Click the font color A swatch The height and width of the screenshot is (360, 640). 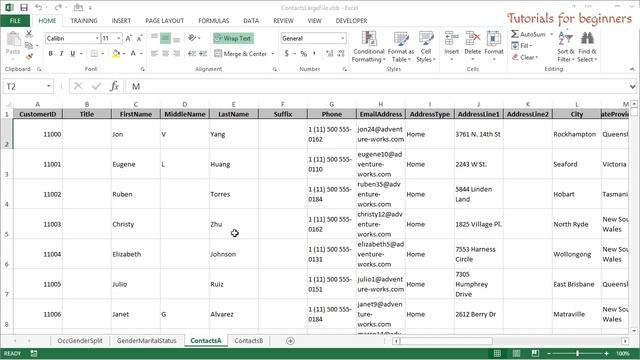pos(133,53)
